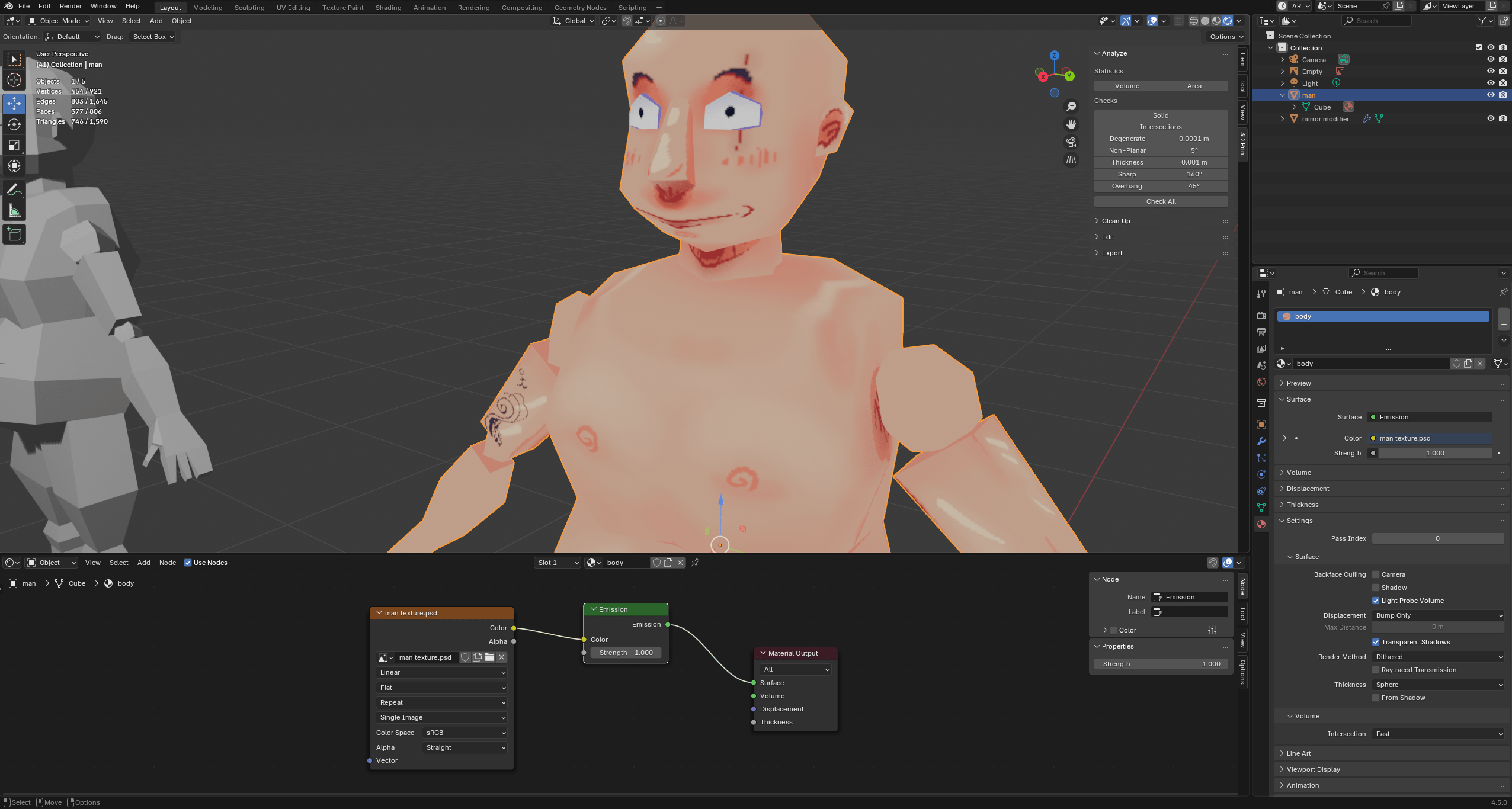Expand the Clean Up panel
Viewport: 1512px width, 809px height.
[1116, 221]
